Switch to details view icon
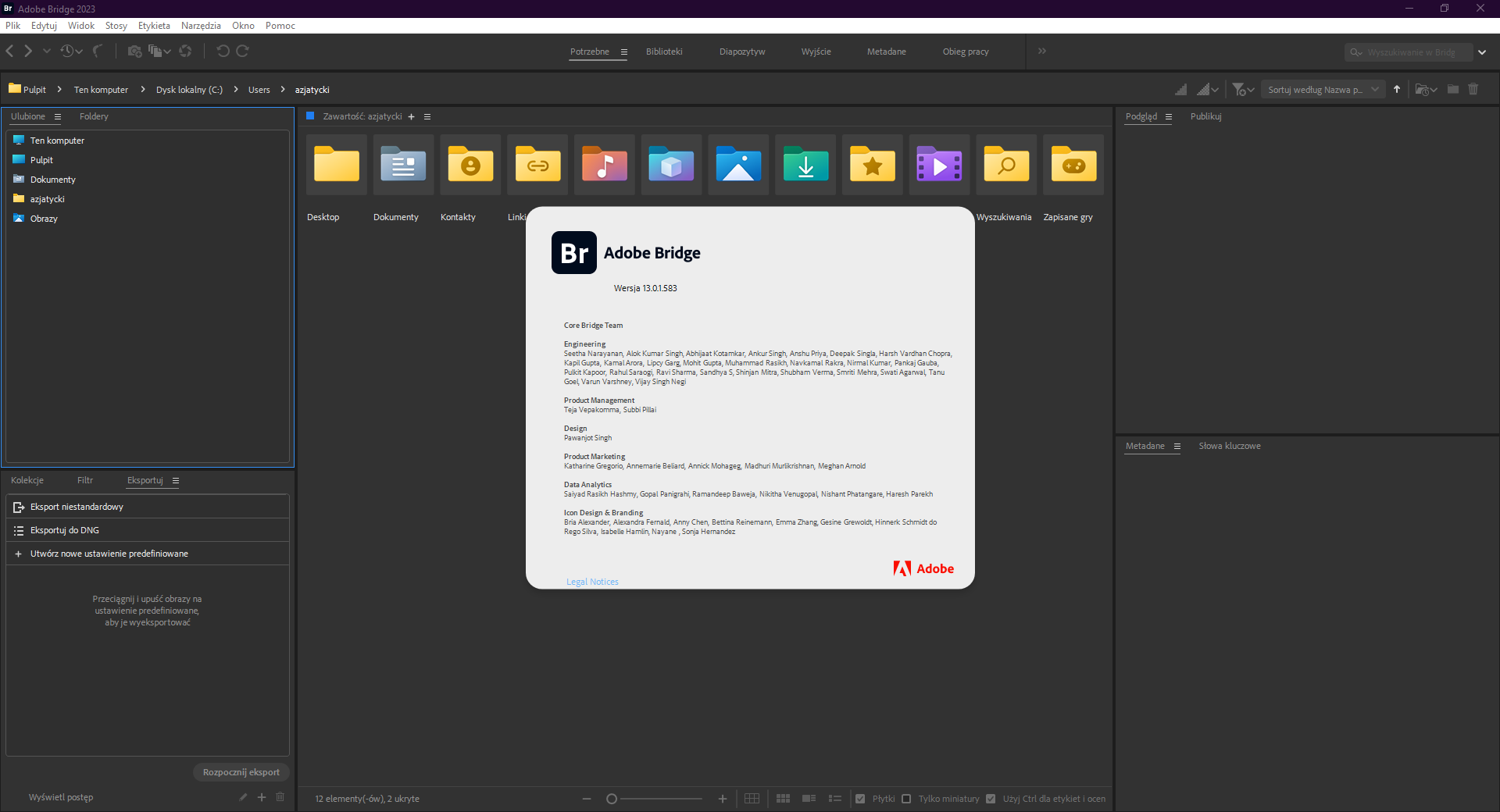The width and height of the screenshot is (1500, 812). coord(809,799)
